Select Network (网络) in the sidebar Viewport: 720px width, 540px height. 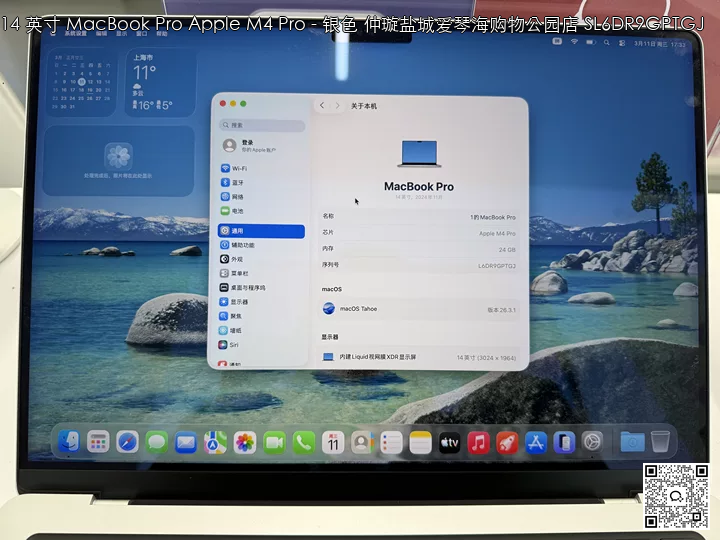click(x=238, y=197)
